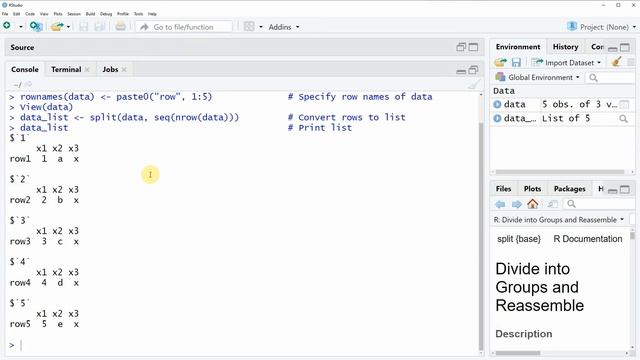
Task: Open the Build menu
Action: (90, 14)
